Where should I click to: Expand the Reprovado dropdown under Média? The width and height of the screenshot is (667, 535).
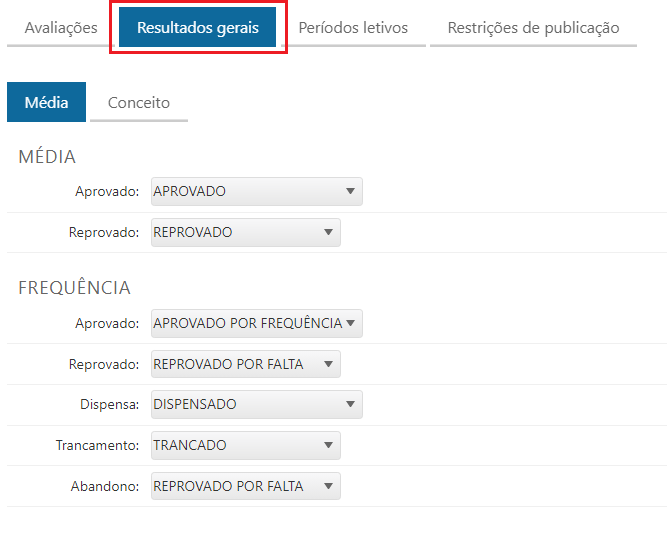(x=245, y=233)
